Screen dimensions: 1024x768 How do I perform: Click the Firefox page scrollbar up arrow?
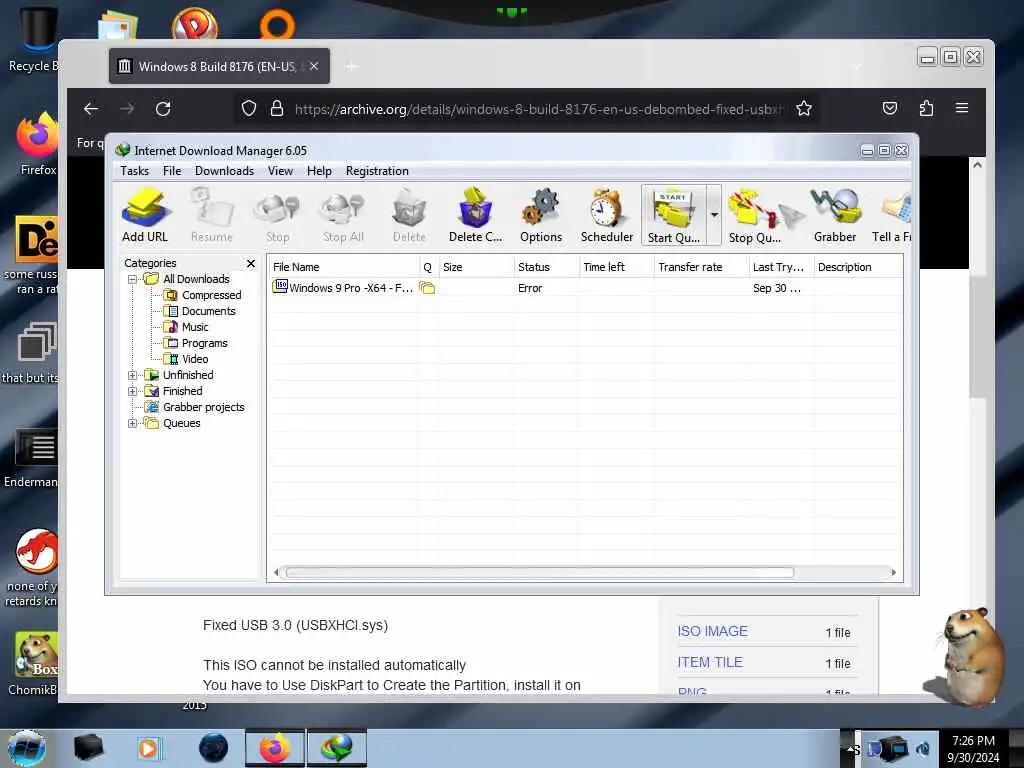click(x=977, y=166)
